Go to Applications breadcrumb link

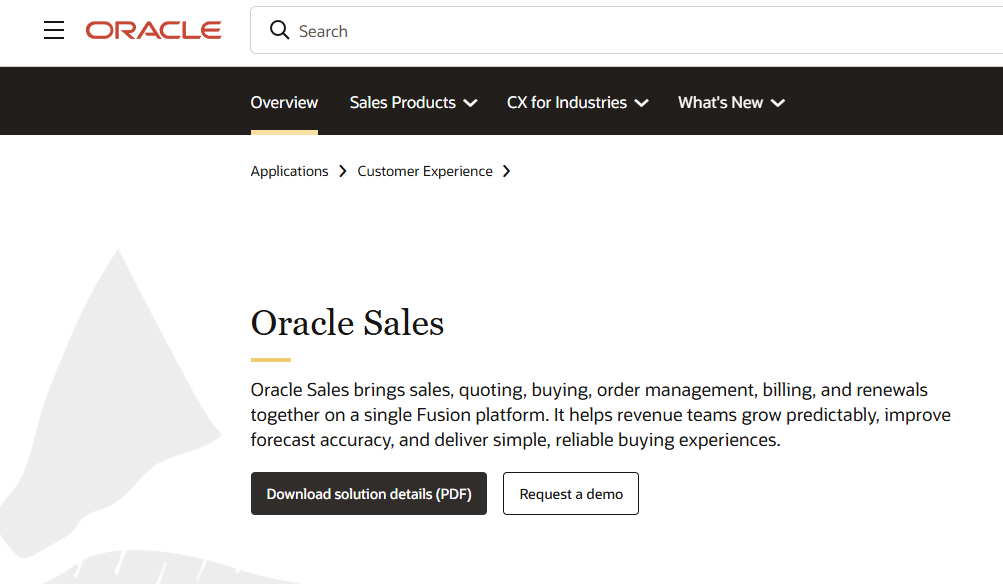coord(289,171)
